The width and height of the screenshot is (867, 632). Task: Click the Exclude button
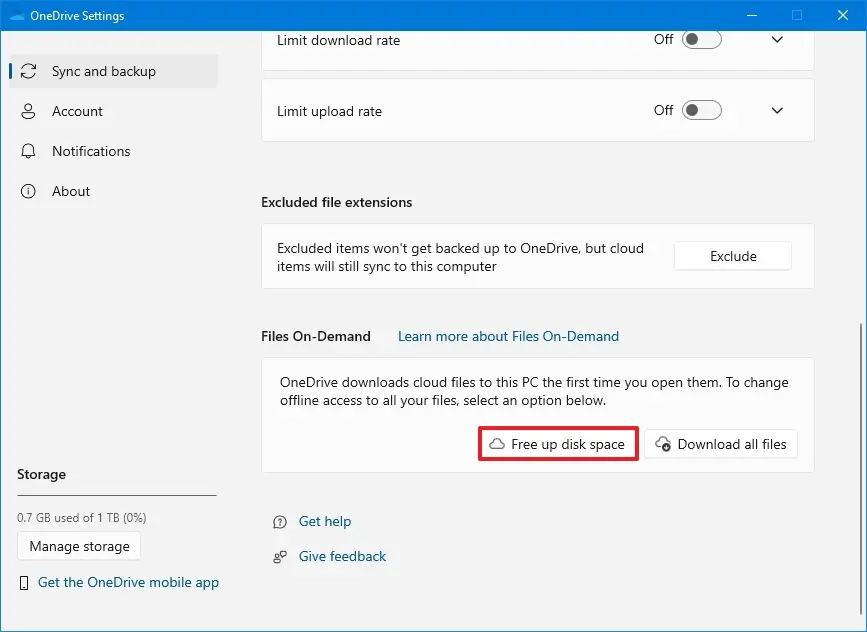click(x=732, y=256)
